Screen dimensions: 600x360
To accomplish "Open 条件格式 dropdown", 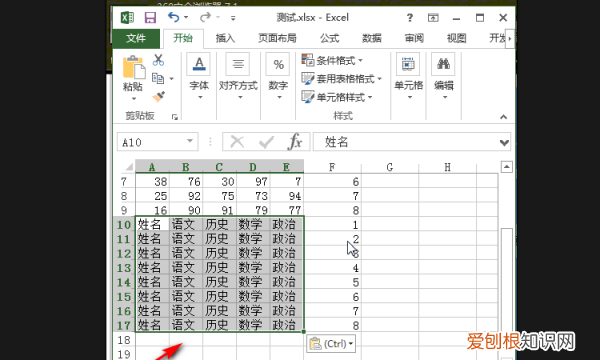I will pos(332,60).
